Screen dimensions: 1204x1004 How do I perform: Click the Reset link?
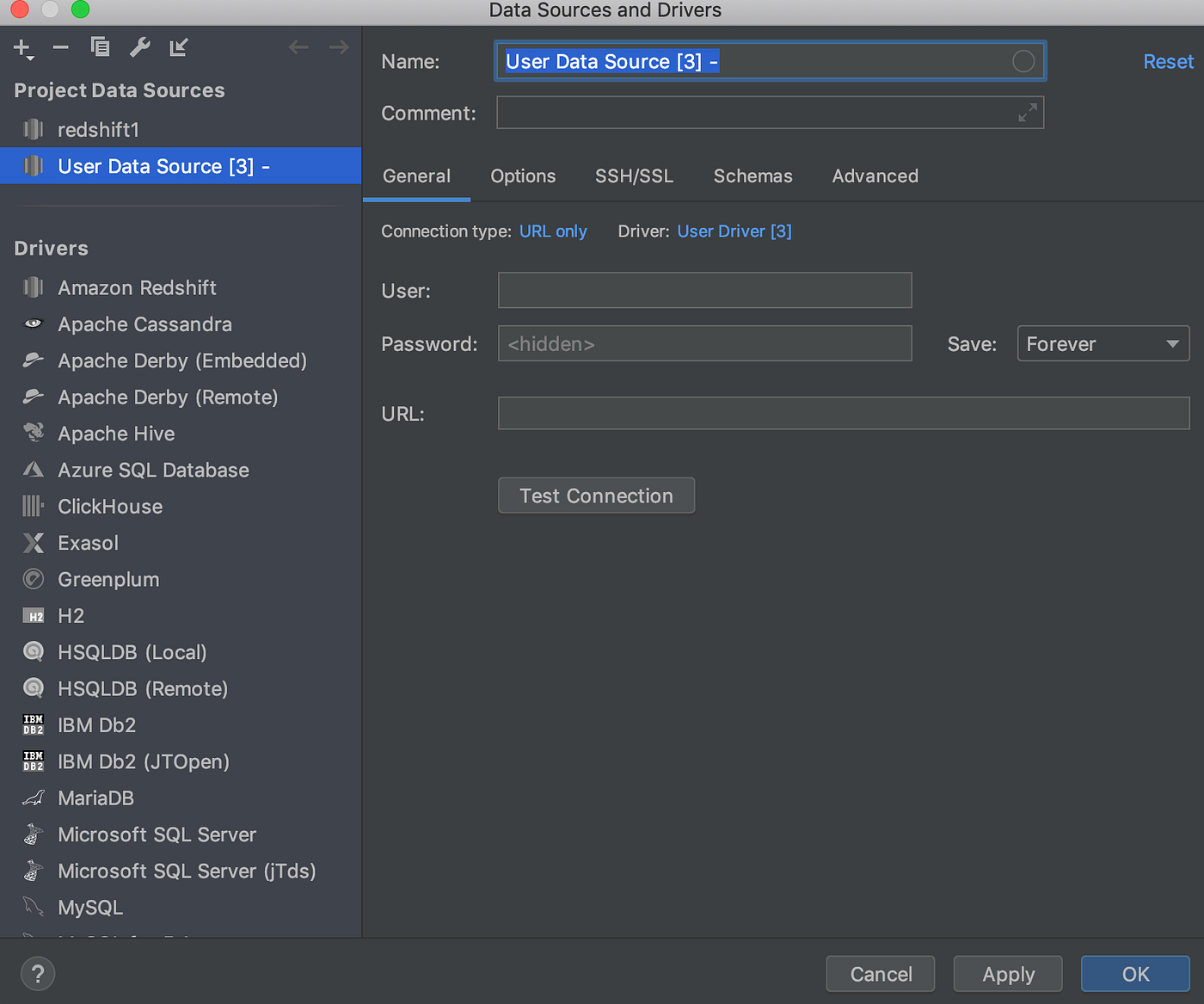tap(1168, 61)
